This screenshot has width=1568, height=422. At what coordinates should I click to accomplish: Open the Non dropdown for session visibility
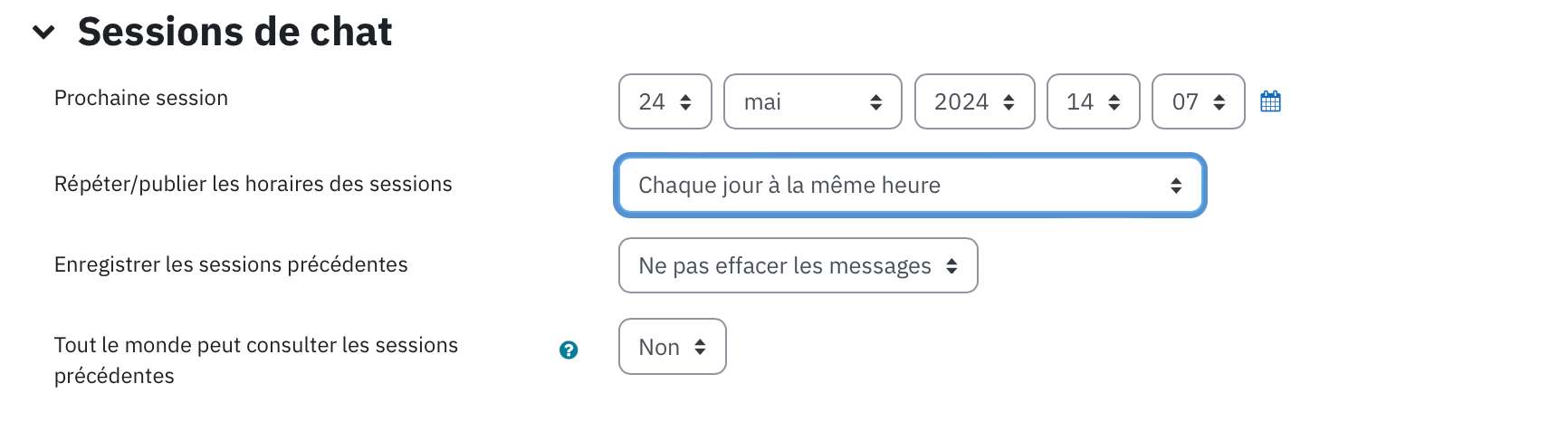(x=673, y=346)
